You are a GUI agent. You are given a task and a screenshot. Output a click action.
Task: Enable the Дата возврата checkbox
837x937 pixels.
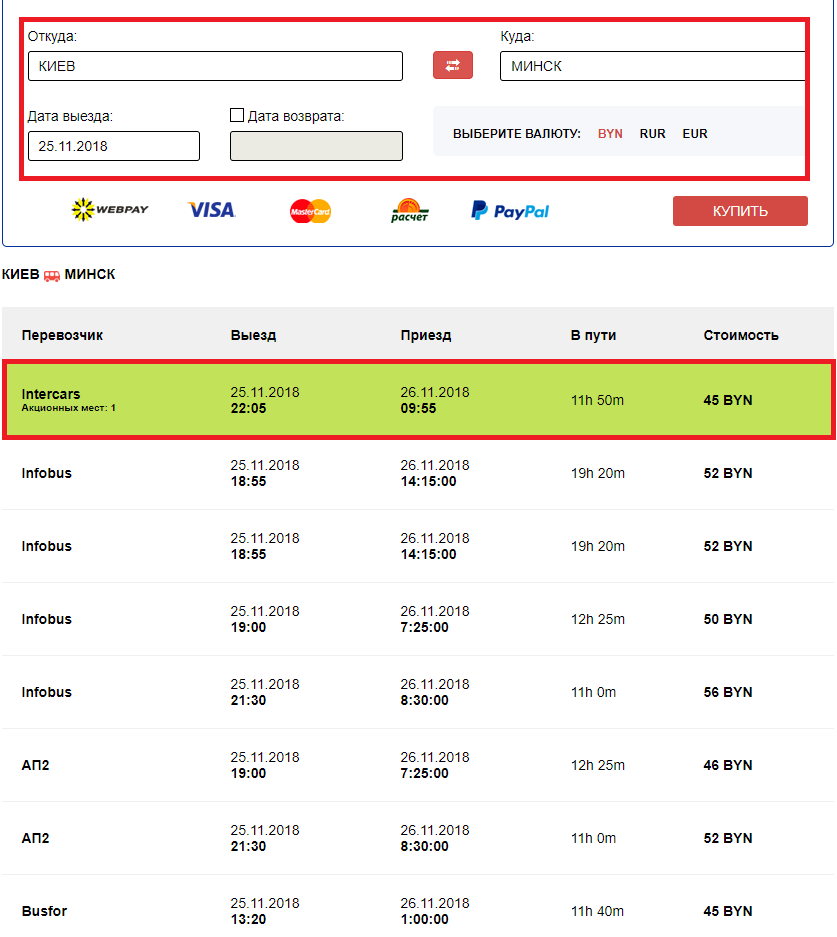click(237, 115)
